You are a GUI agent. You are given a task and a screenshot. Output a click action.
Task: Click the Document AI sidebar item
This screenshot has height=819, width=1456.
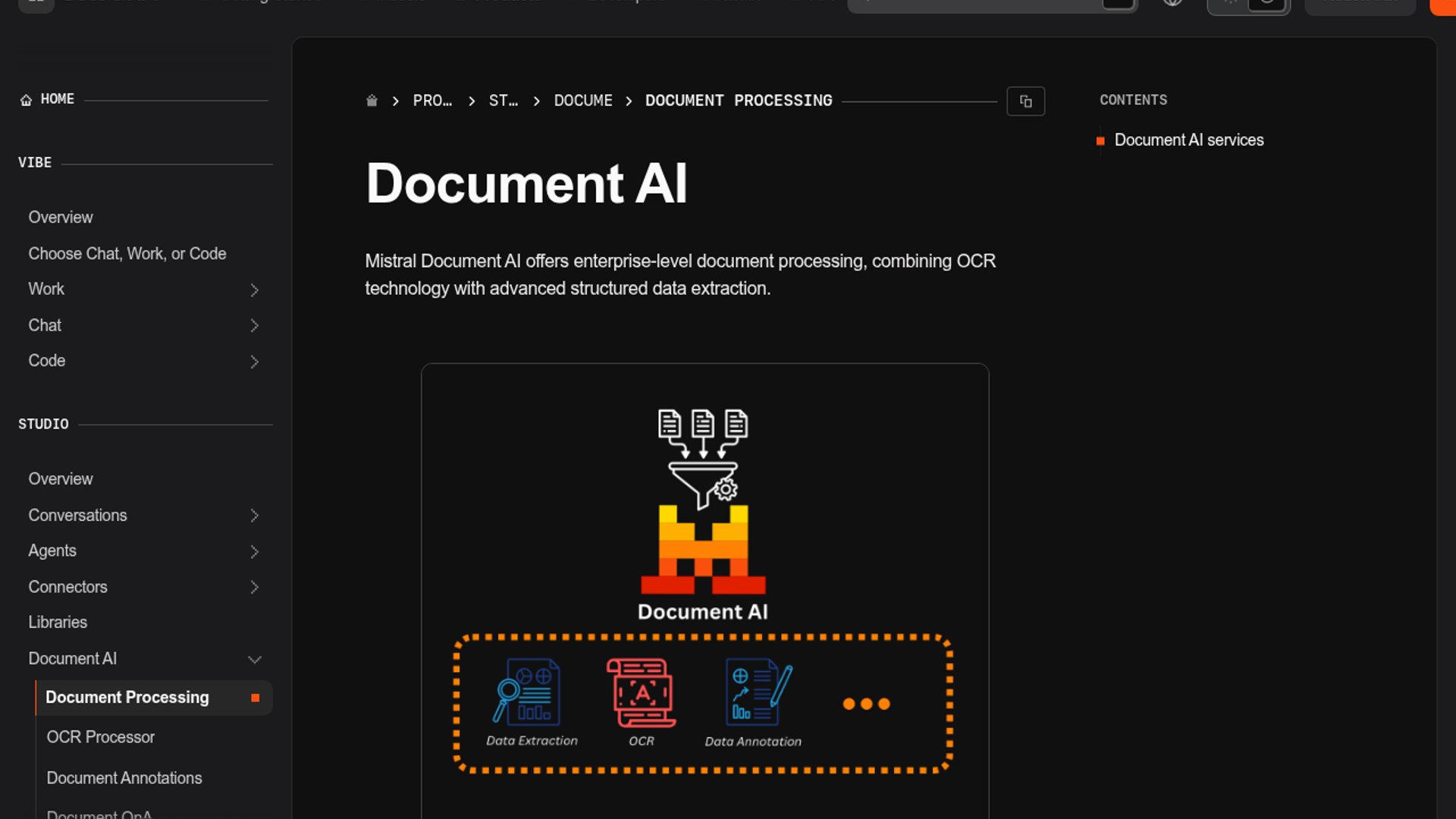pyautogui.click(x=73, y=659)
